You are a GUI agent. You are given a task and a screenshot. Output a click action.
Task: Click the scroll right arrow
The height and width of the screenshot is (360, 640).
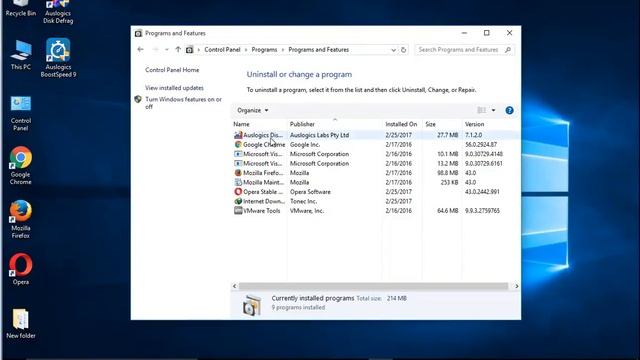[516, 286]
